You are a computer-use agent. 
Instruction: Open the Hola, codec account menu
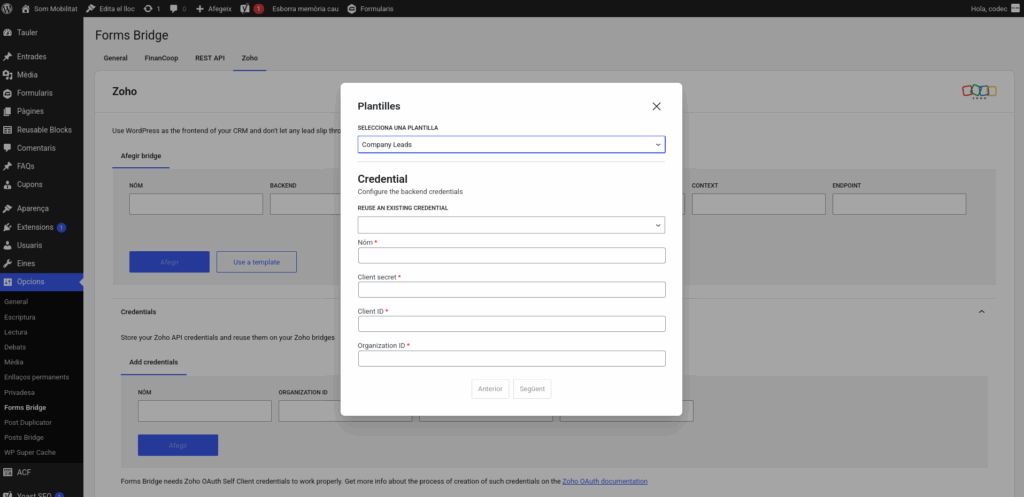[993, 9]
